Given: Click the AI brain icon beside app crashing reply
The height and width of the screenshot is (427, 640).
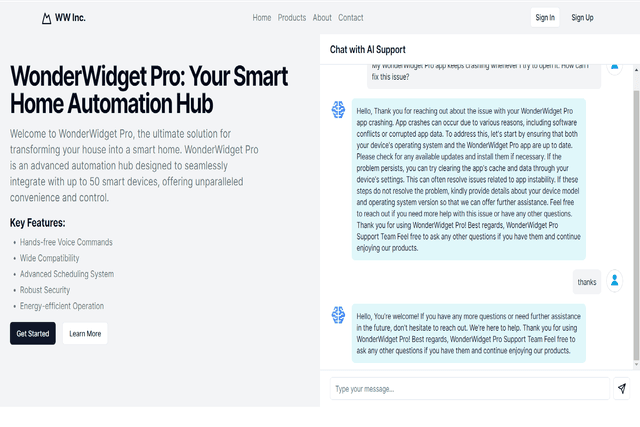Looking at the screenshot, I should click(338, 110).
